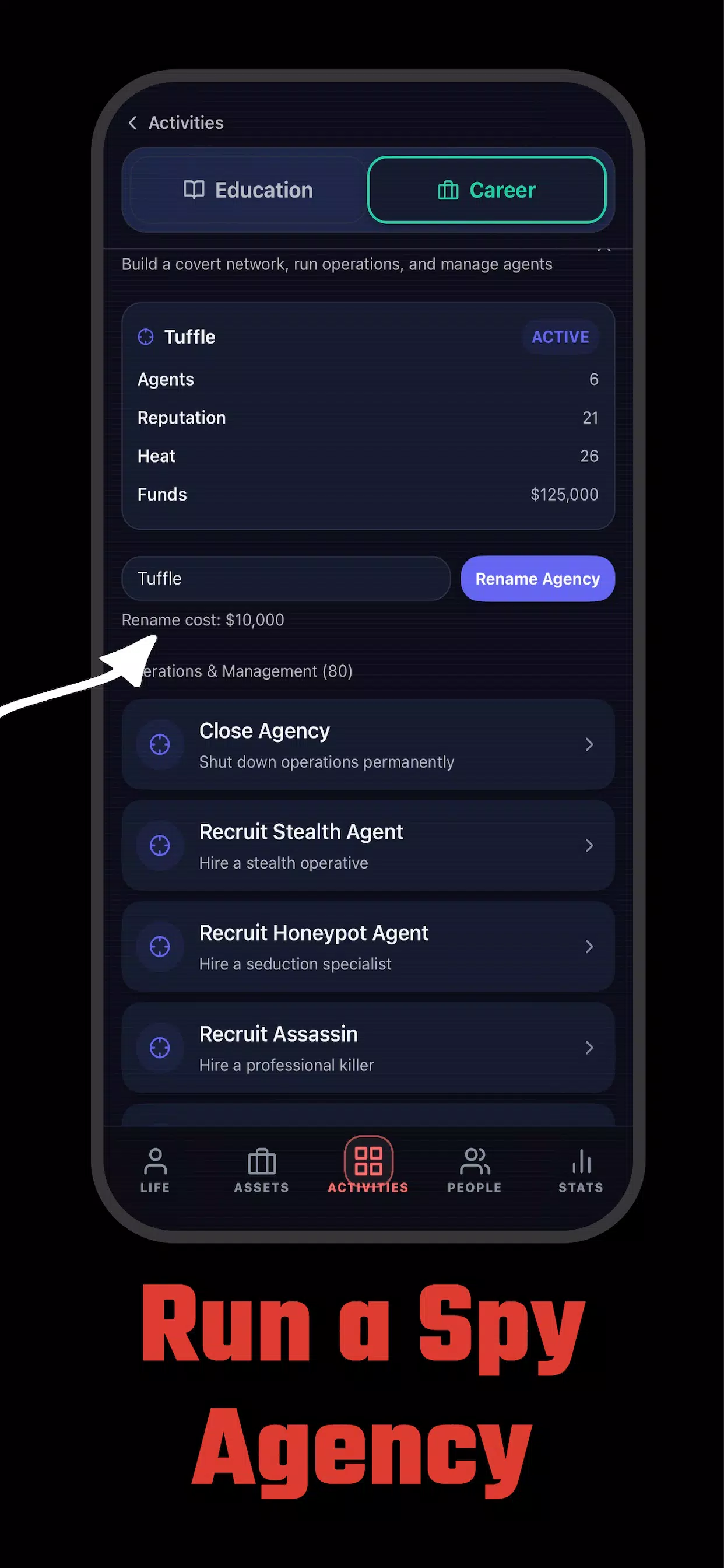Tap the back arrow beside Activities
724x1568 pixels.
pos(133,123)
